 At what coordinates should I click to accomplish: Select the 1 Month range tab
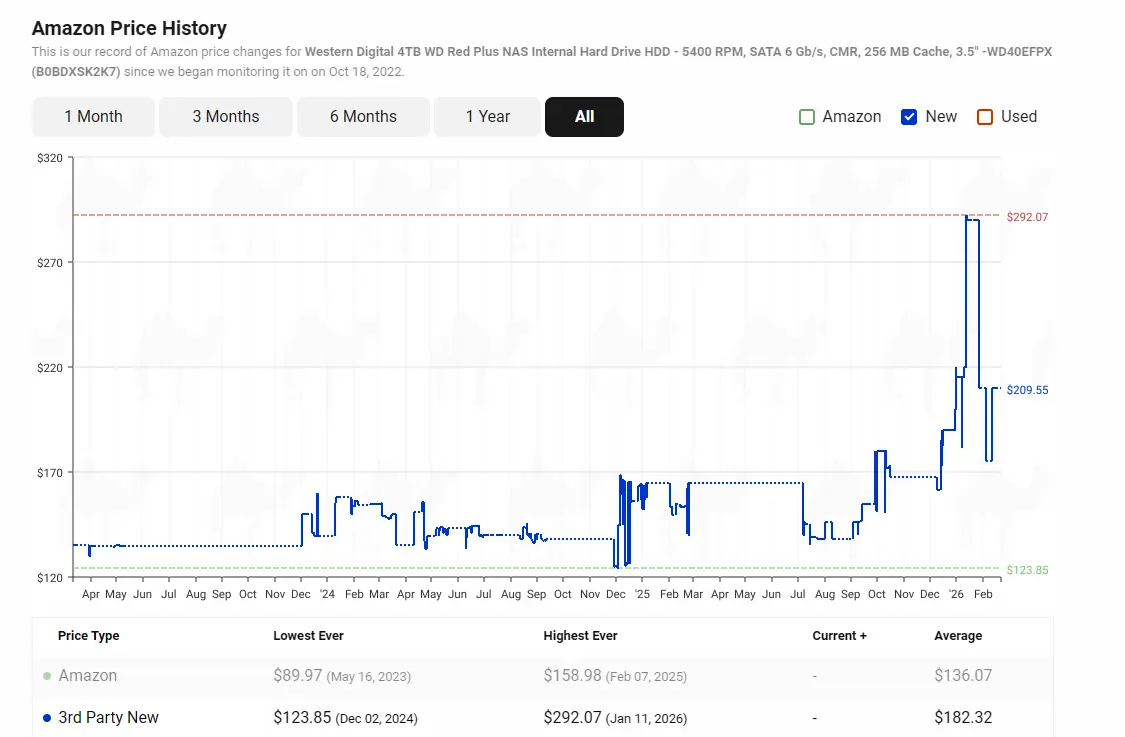93,117
